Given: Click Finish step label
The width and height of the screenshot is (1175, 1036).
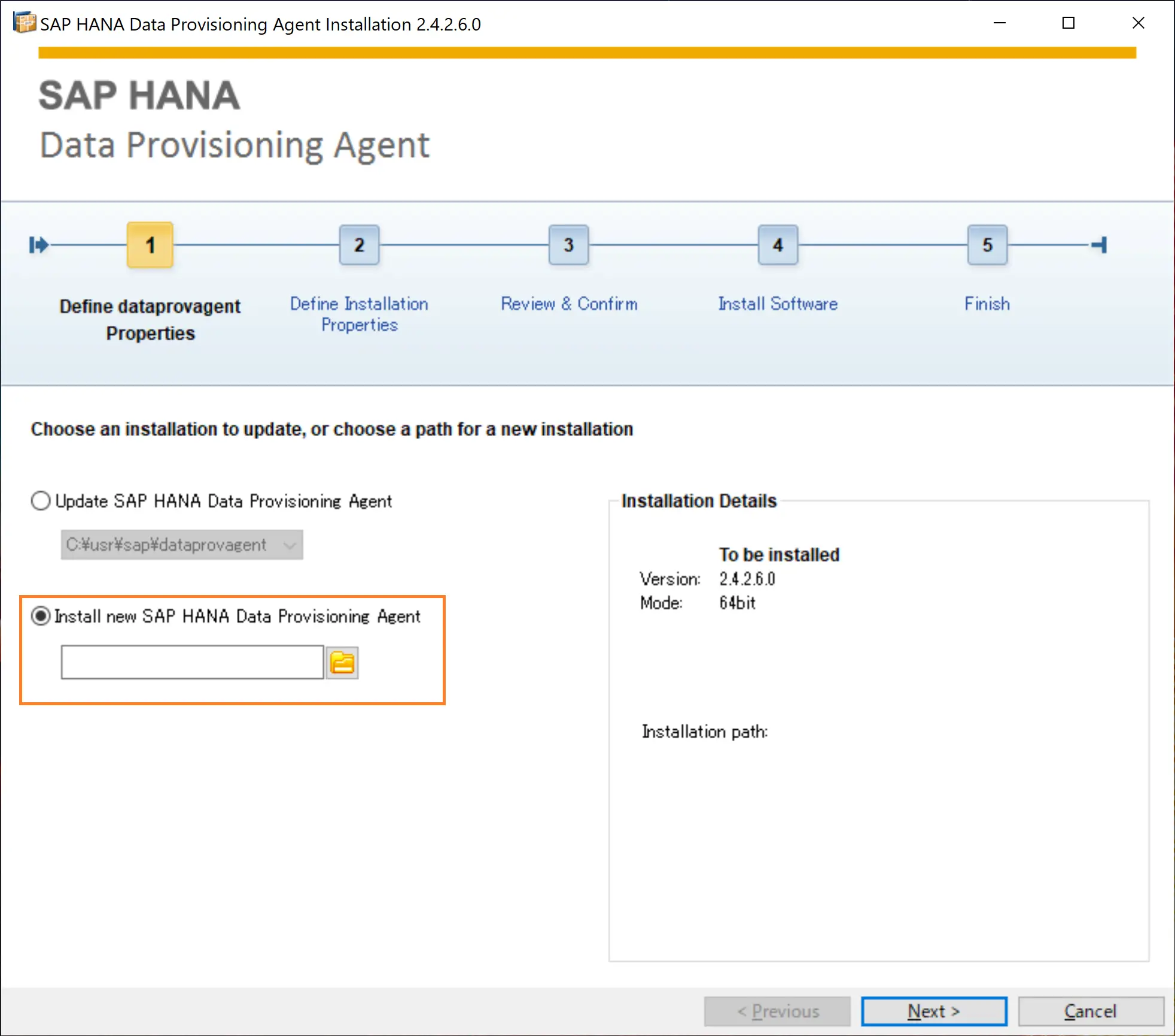Looking at the screenshot, I should 987,304.
